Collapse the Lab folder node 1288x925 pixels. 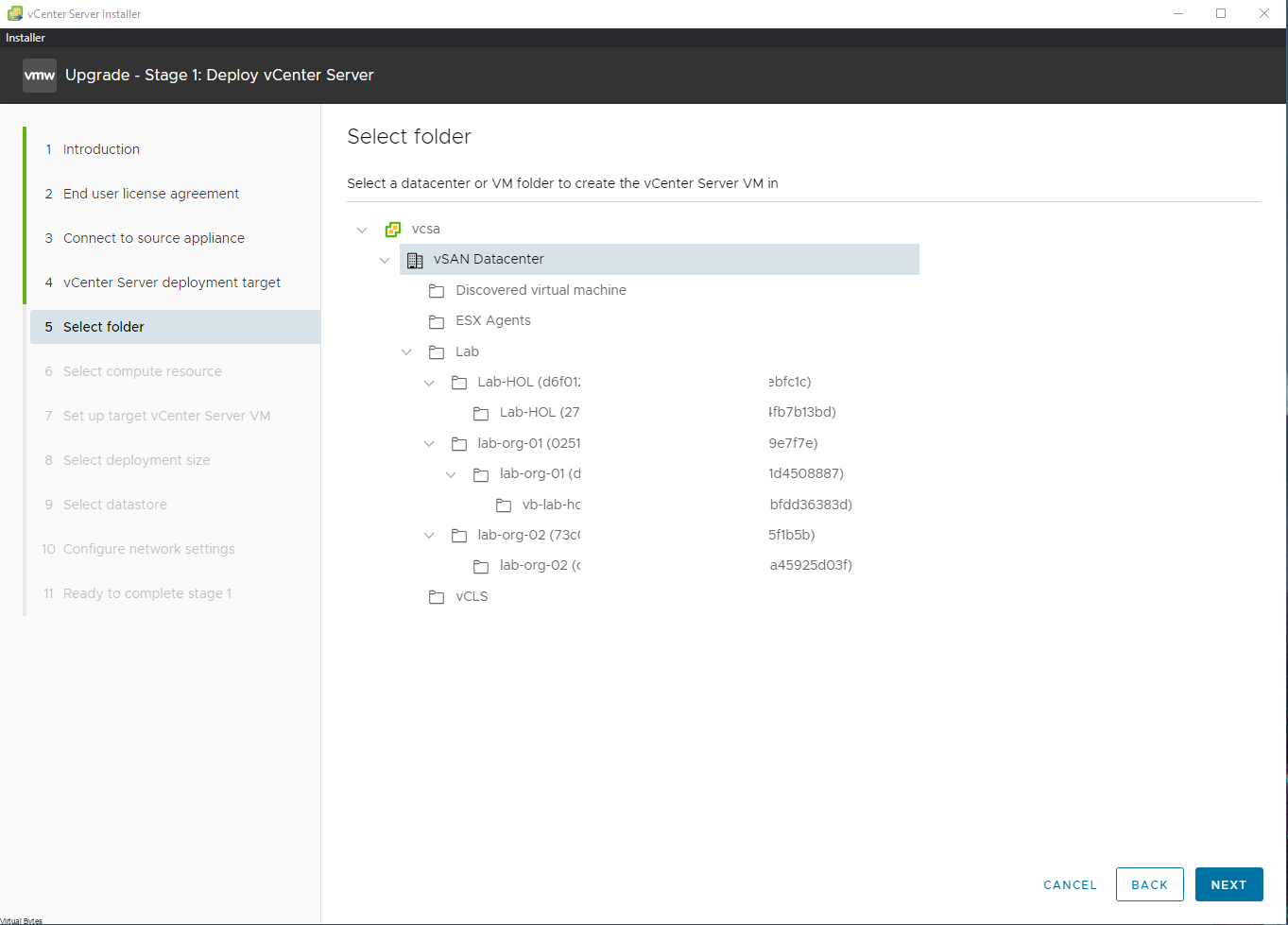[x=406, y=351]
